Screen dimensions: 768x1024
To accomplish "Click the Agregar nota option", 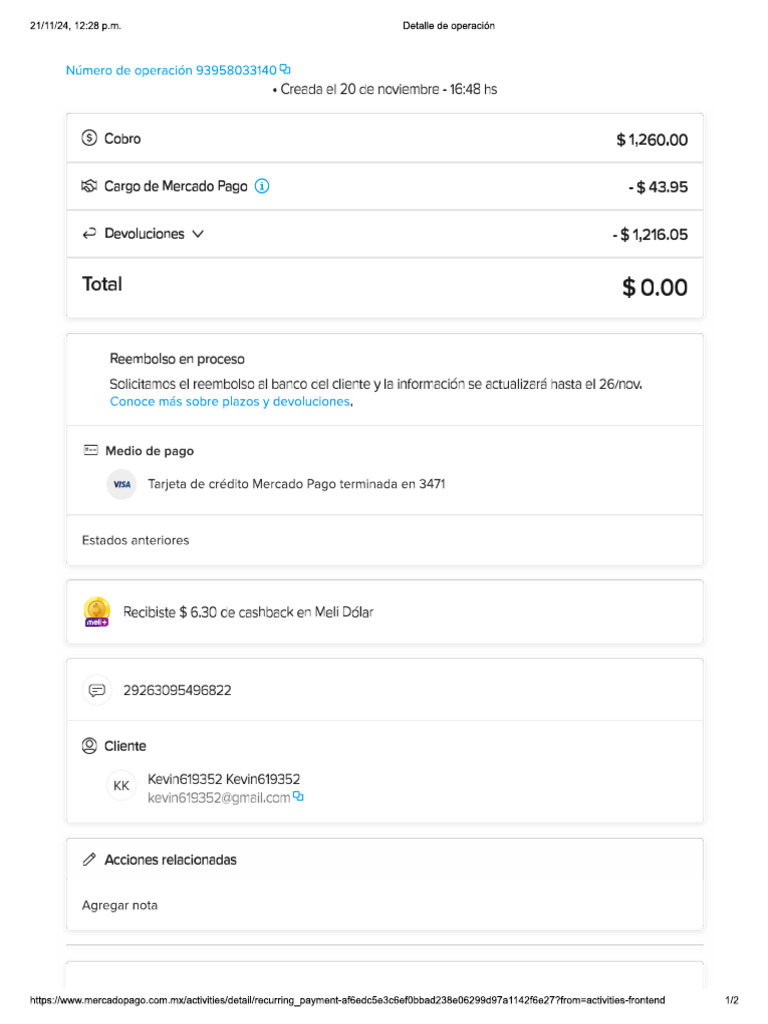I will (120, 905).
